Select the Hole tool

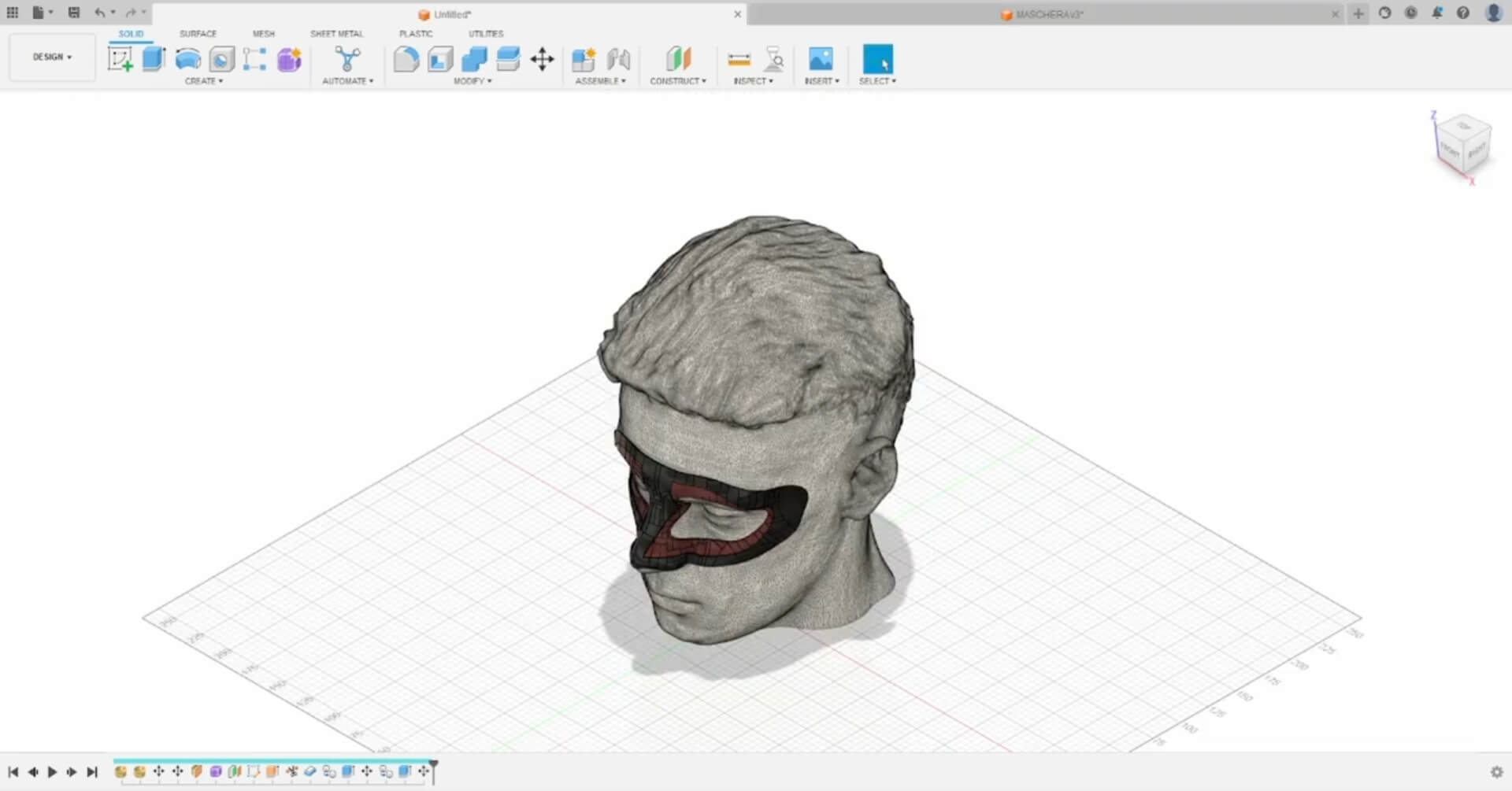(221, 59)
